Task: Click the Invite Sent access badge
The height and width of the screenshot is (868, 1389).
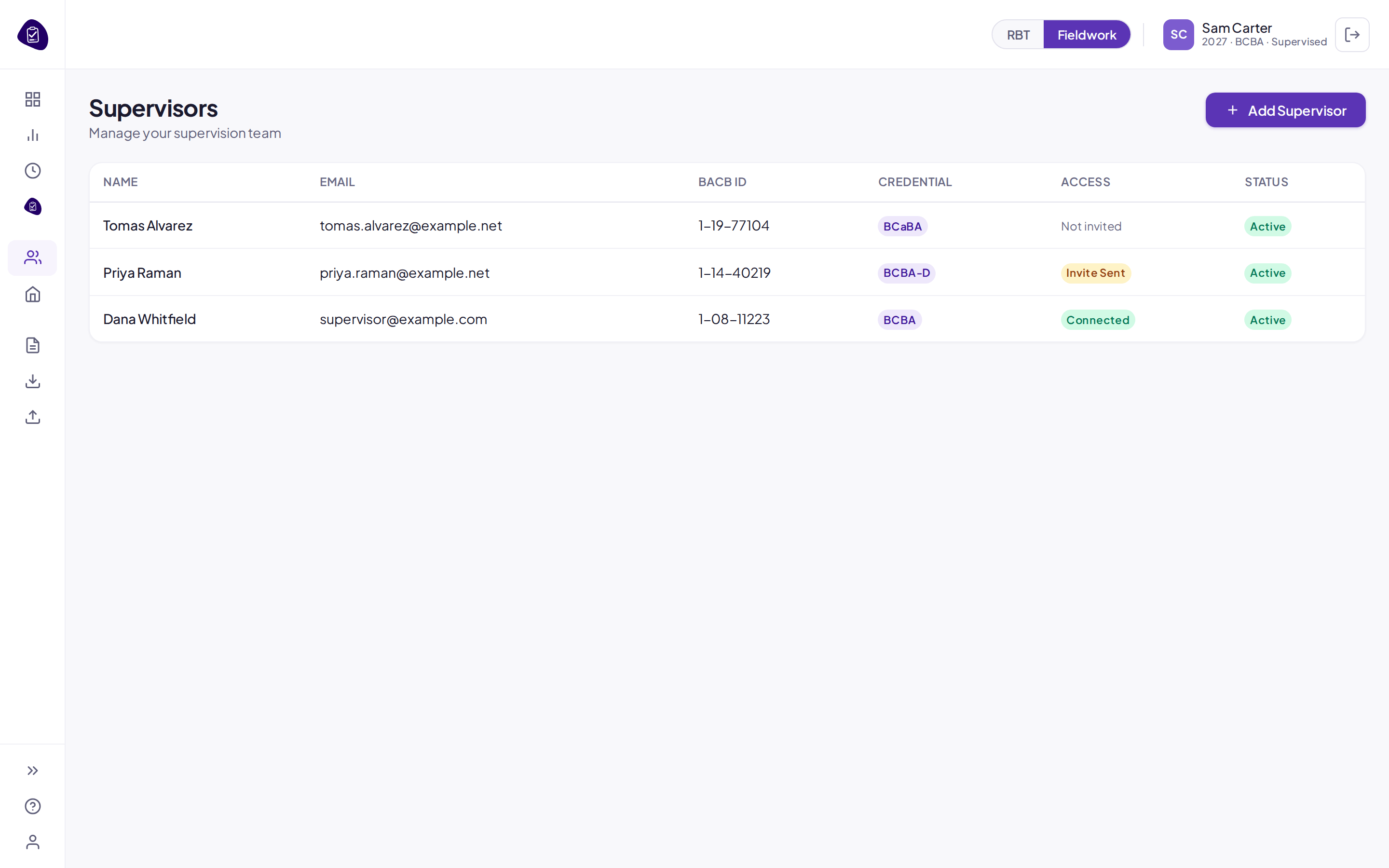Action: point(1095,272)
